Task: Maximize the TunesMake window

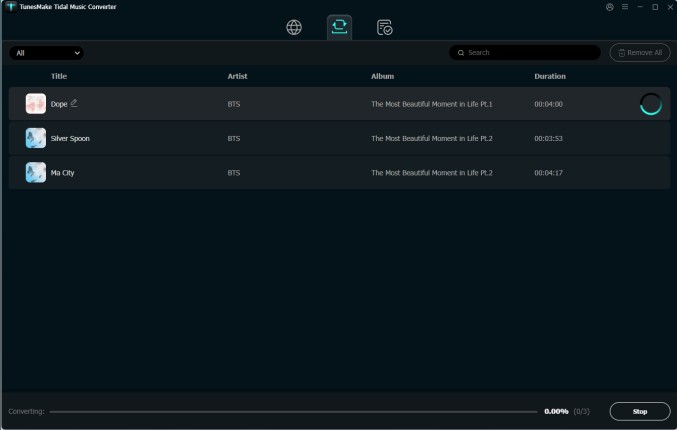Action: point(655,7)
